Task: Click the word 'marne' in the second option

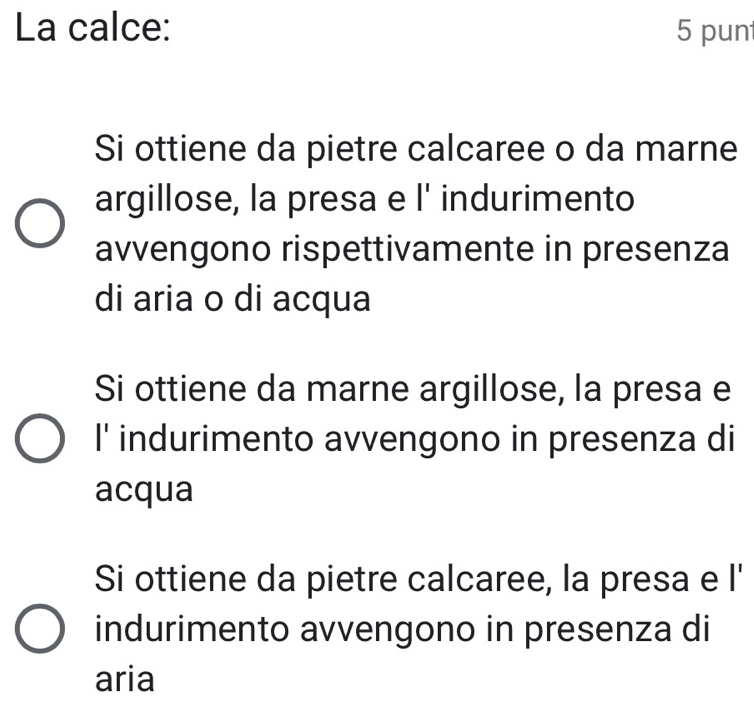Action: (x=358, y=389)
